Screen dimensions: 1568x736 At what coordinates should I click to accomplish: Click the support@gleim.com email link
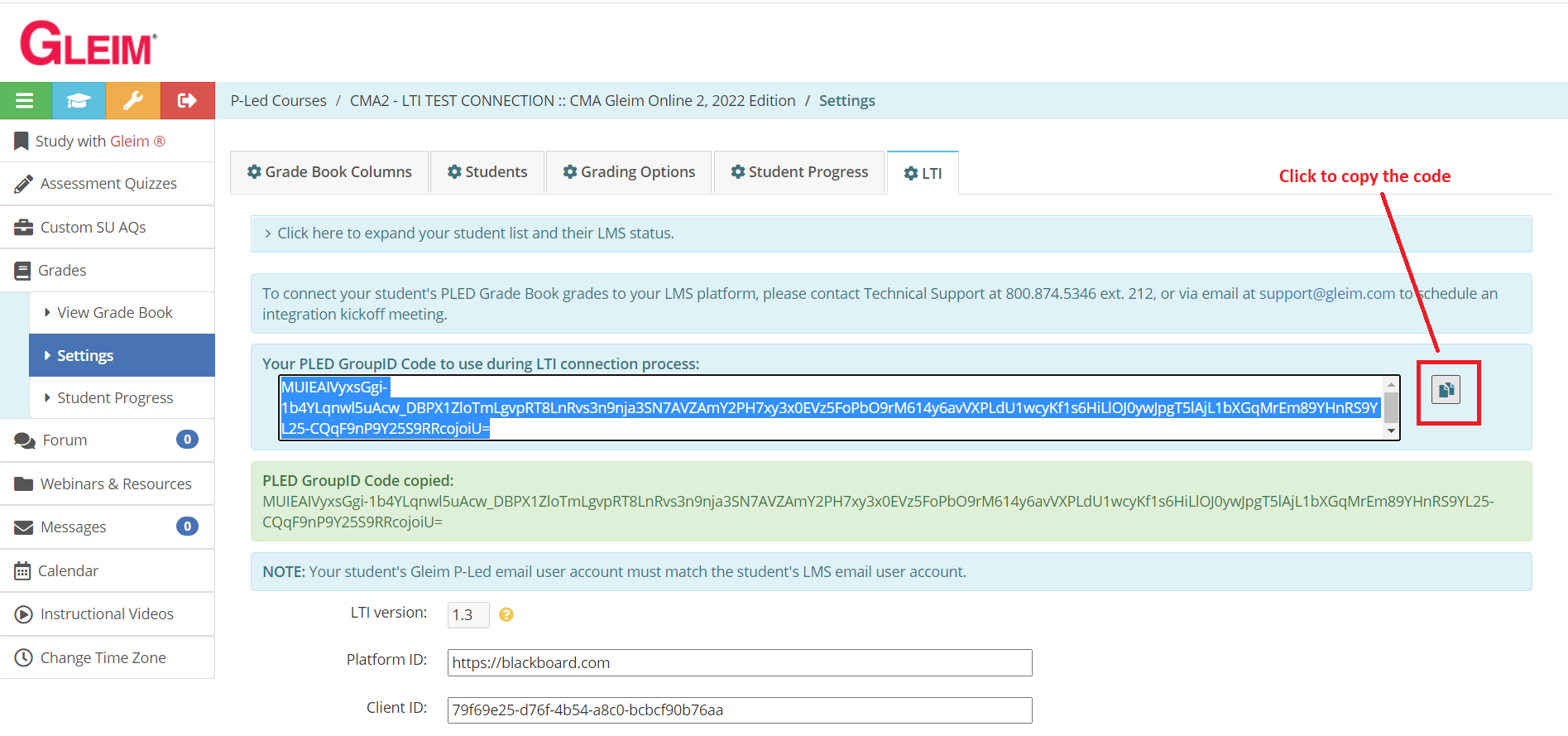coord(1326,294)
